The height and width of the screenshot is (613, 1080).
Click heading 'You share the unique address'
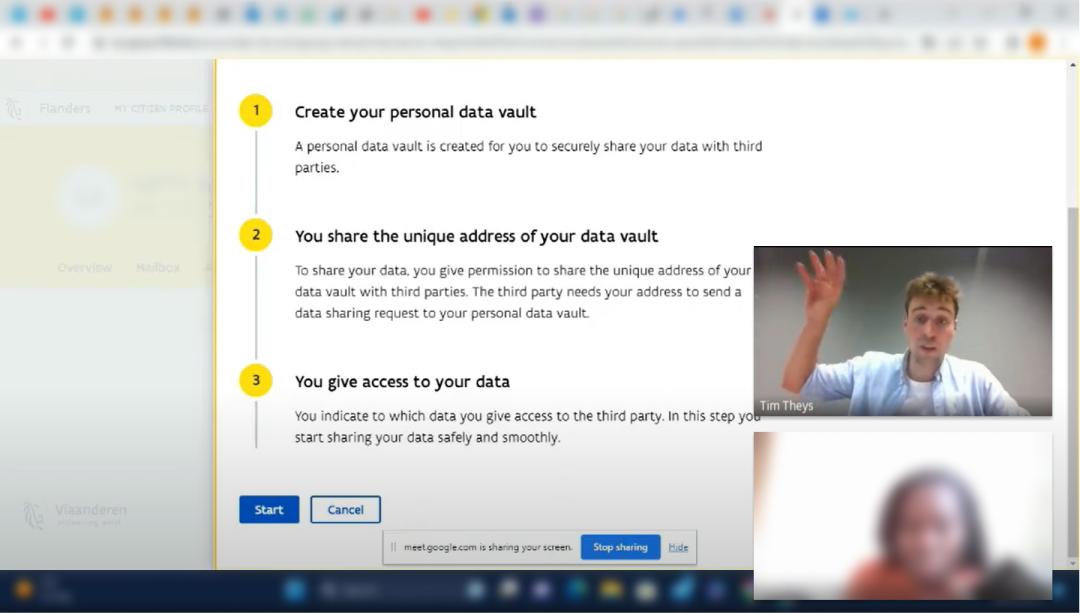tap(477, 236)
